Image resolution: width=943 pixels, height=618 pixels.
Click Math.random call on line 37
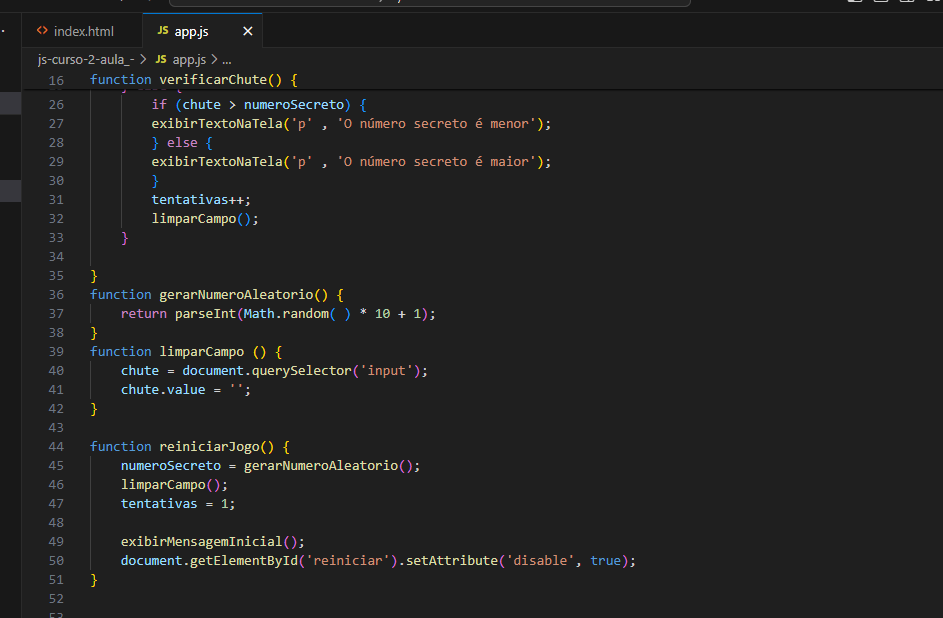pyautogui.click(x=297, y=314)
